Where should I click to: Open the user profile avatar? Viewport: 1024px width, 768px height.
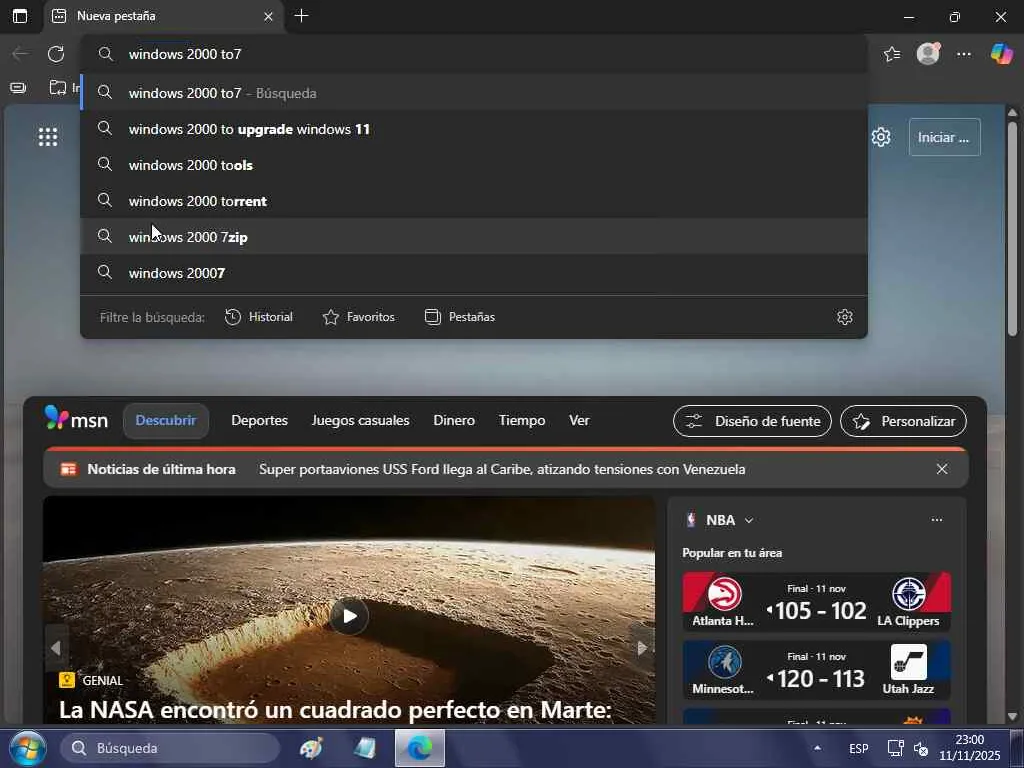(x=928, y=54)
